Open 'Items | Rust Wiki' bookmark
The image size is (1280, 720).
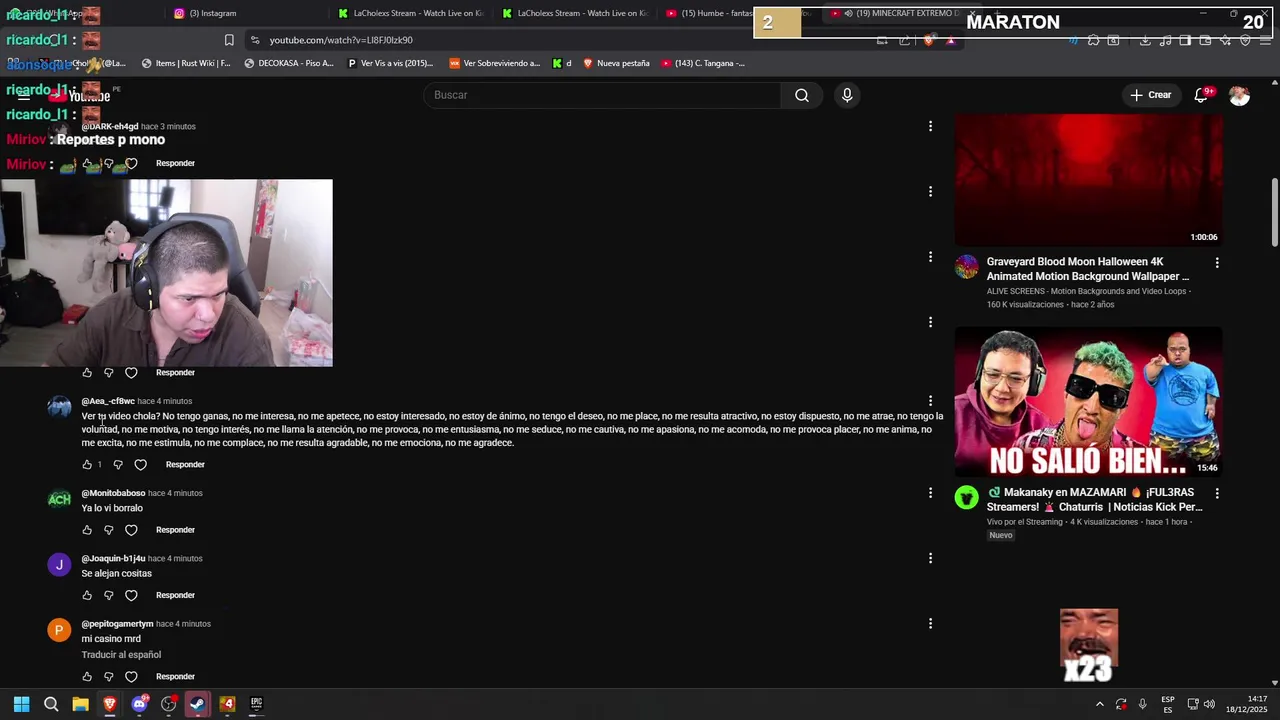186,63
